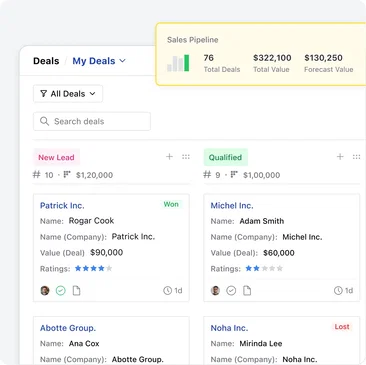
Task: Click the Won badge on Patrick Inc.
Action: point(171,204)
